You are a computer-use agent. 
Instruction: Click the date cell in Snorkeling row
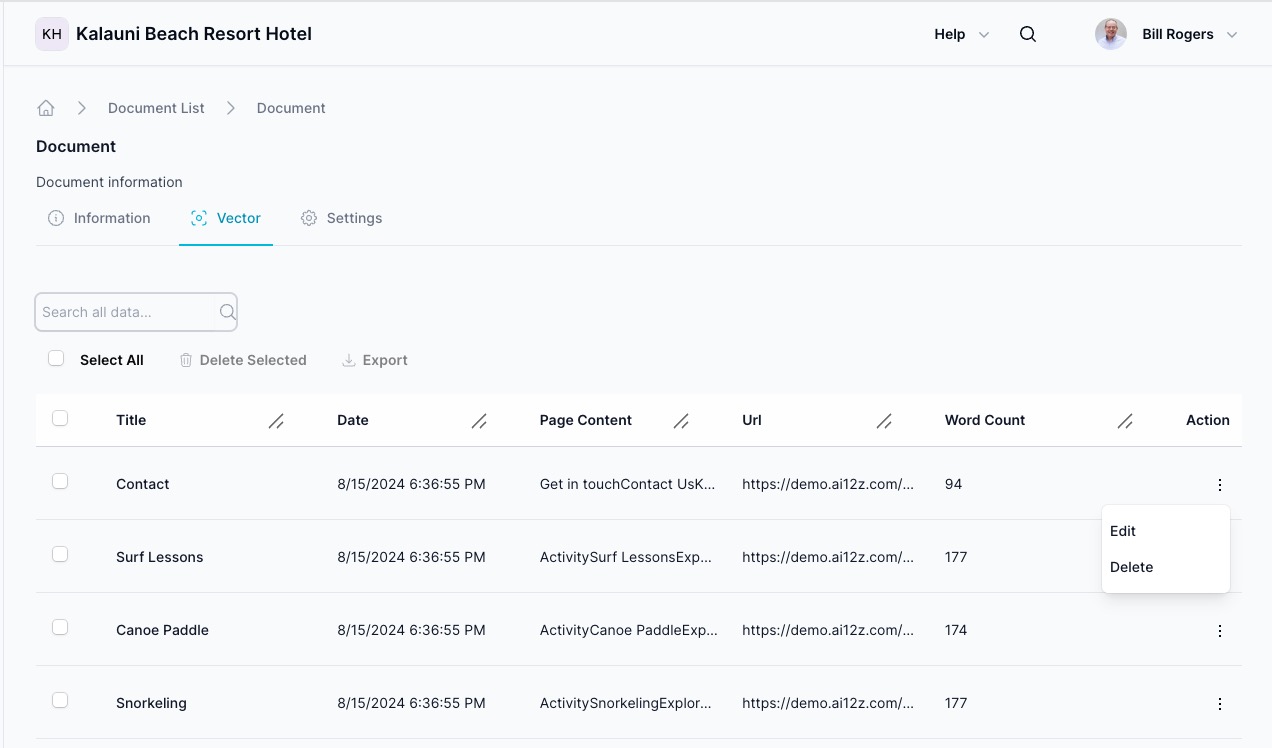pyautogui.click(x=411, y=703)
